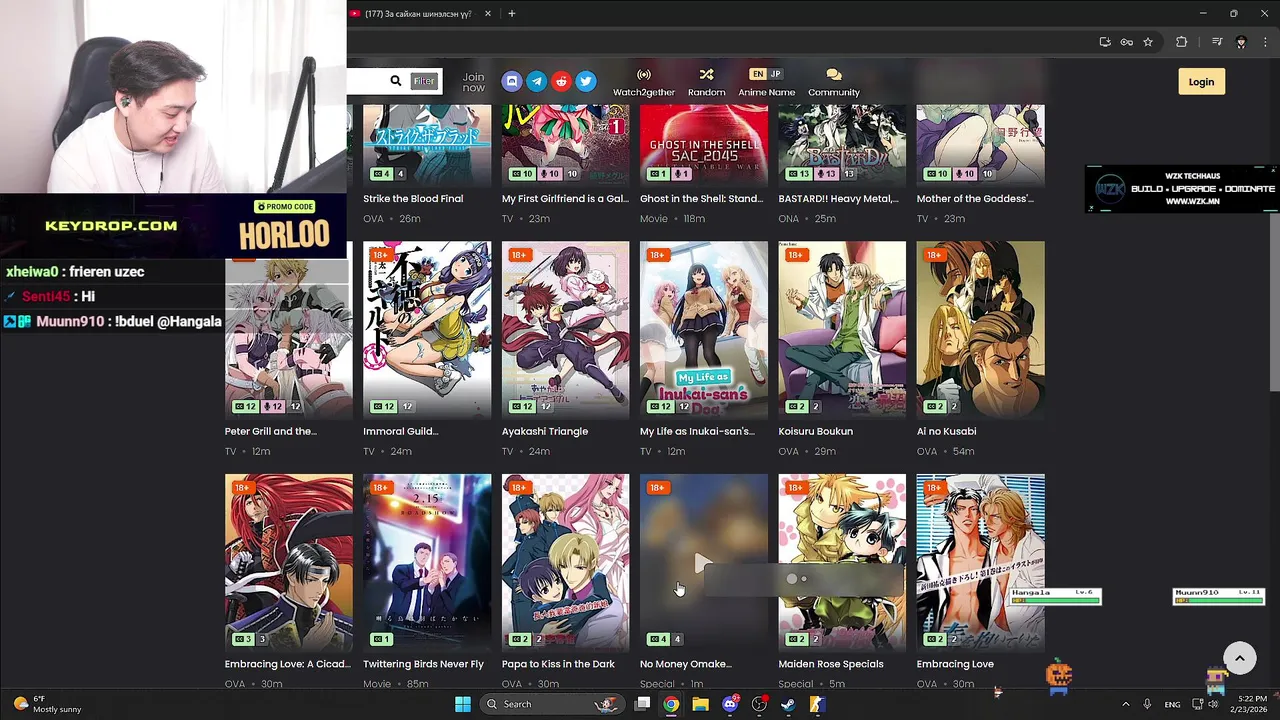Open the Maiden Rose Specials poster
The height and width of the screenshot is (720, 1280).
click(842, 562)
